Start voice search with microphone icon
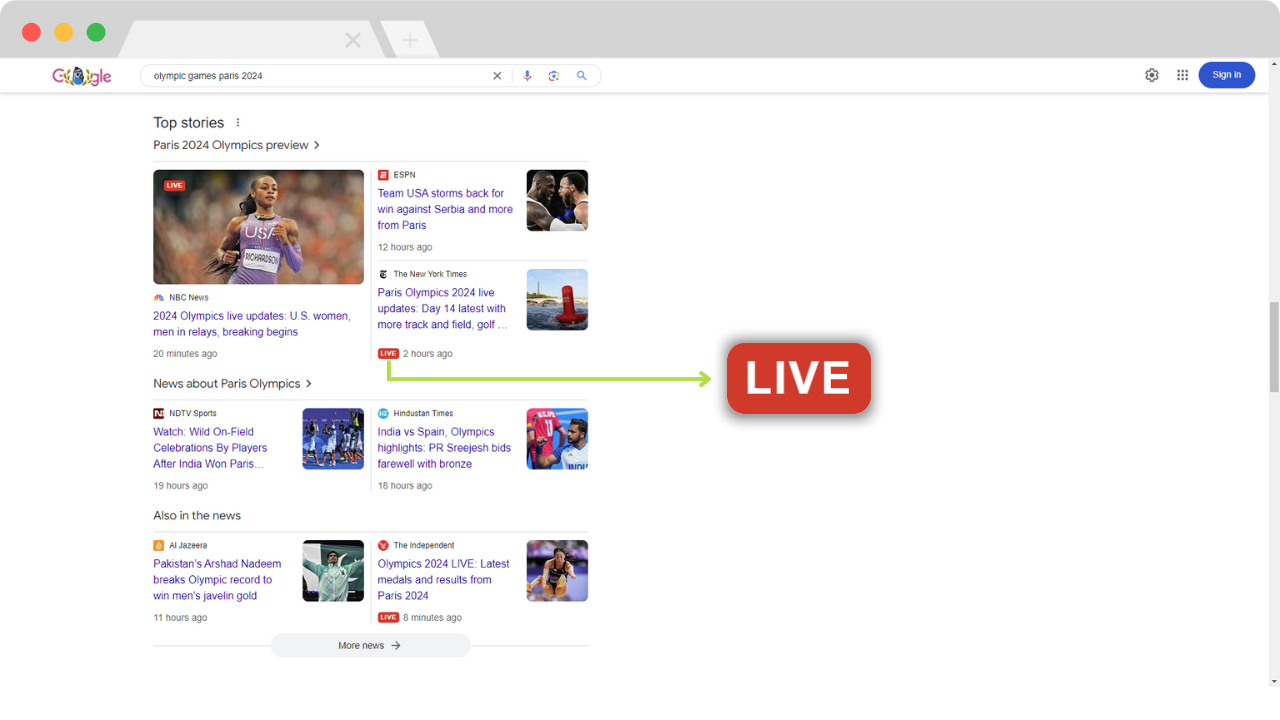Image resolution: width=1280 pixels, height=720 pixels. pos(527,76)
